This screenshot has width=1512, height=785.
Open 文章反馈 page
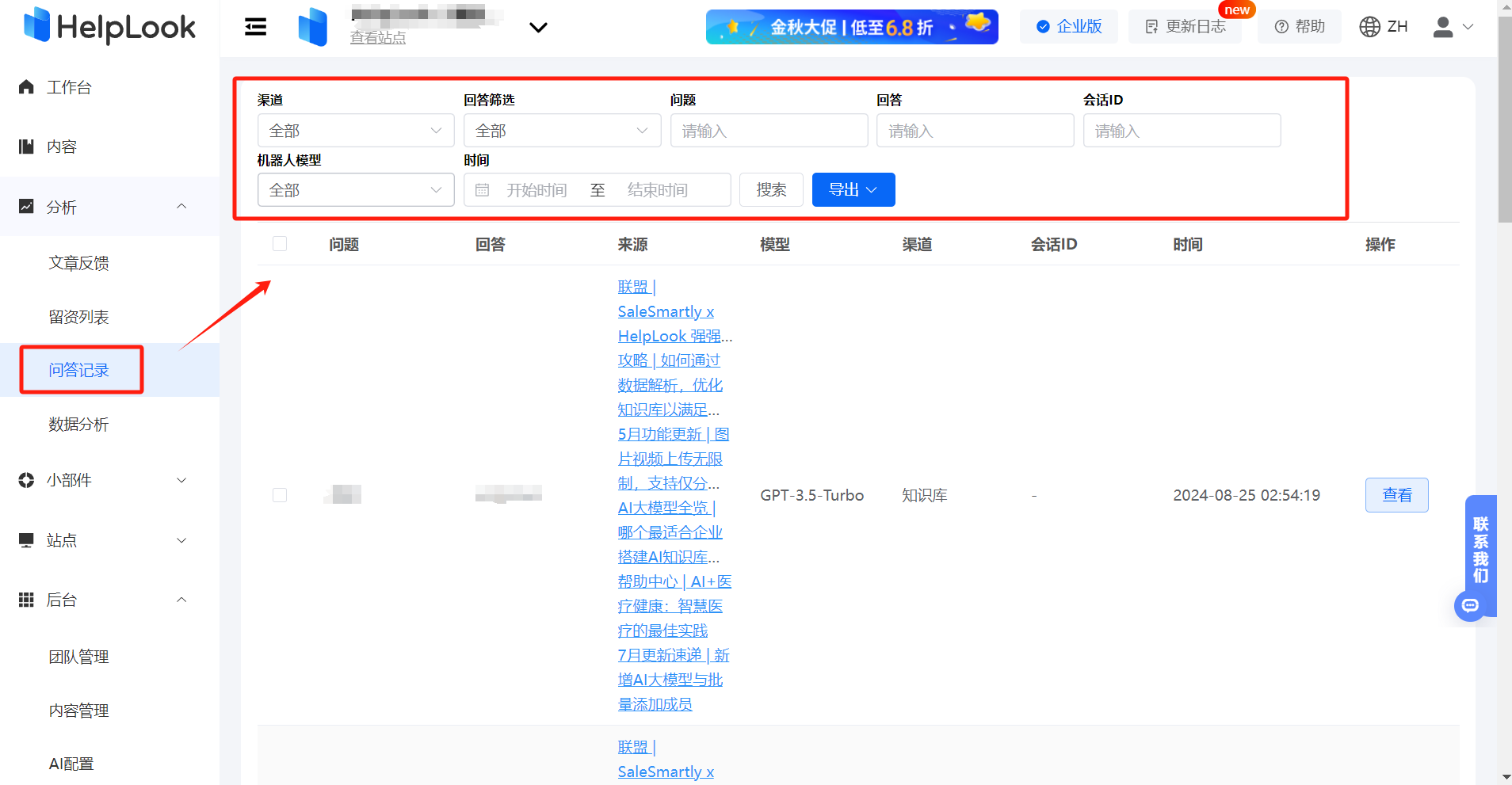point(79,263)
